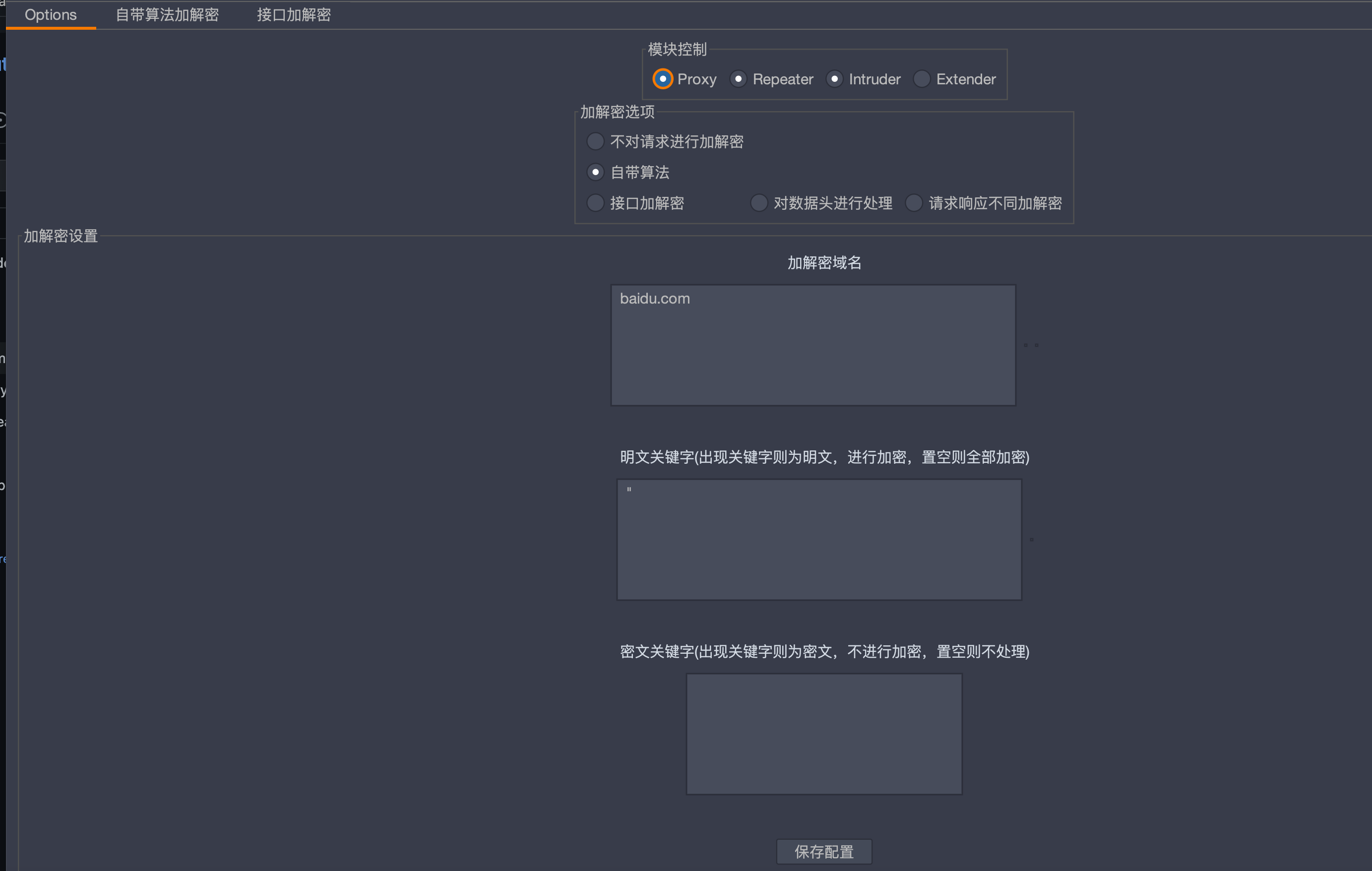The width and height of the screenshot is (1372, 871).
Task: Click the 加解密域名 heading label
Action: tap(824, 262)
